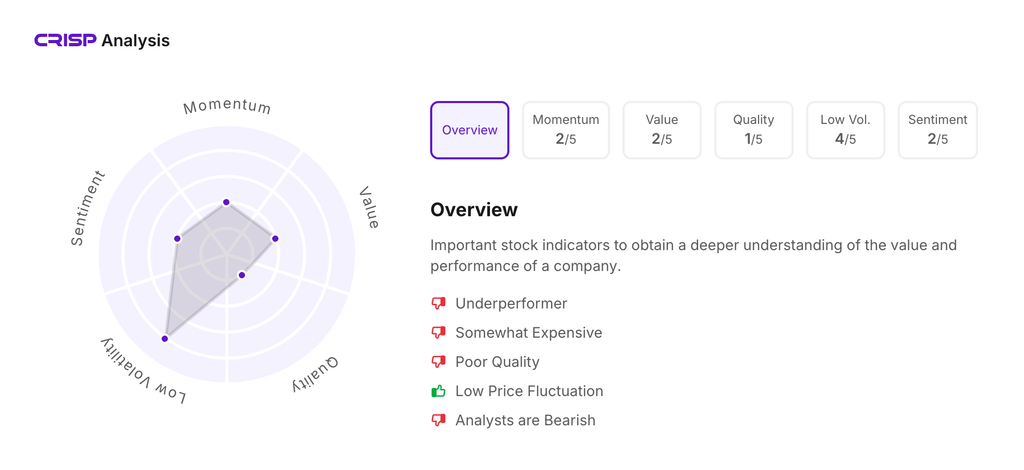The image size is (1024, 470).
Task: Click the Quality data point on radar chart
Action: (x=242, y=275)
